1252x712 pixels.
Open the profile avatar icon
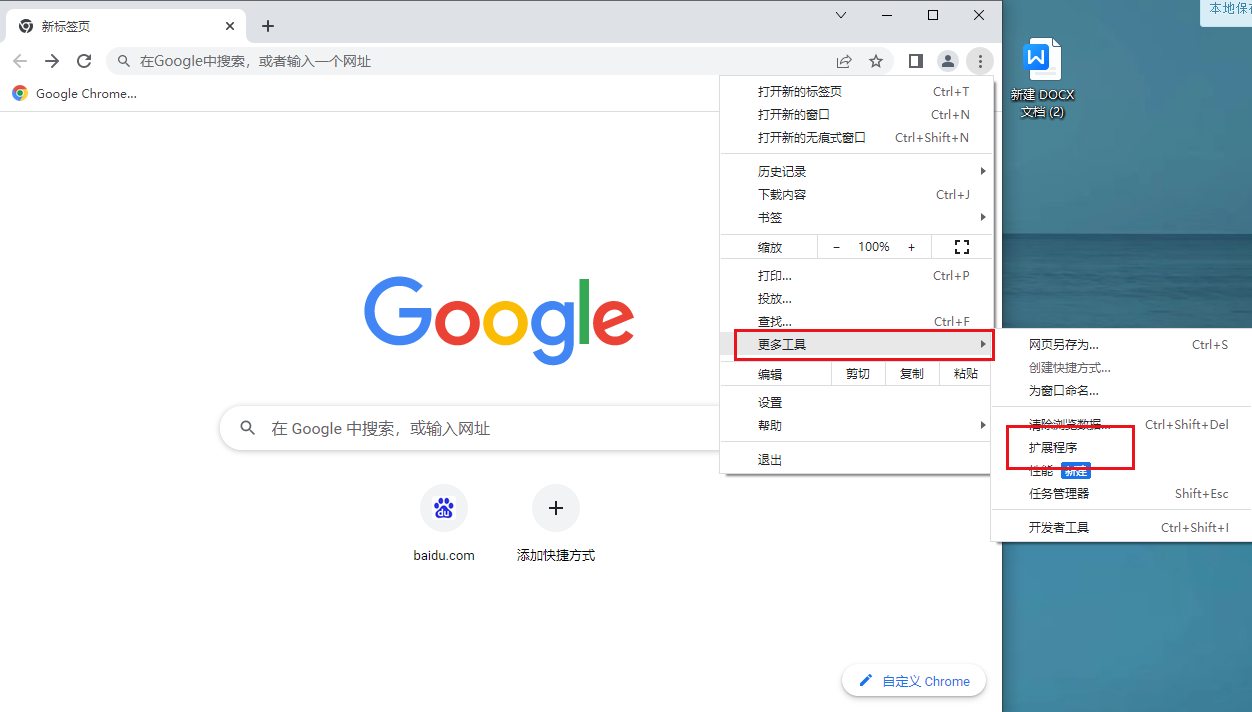(x=947, y=61)
